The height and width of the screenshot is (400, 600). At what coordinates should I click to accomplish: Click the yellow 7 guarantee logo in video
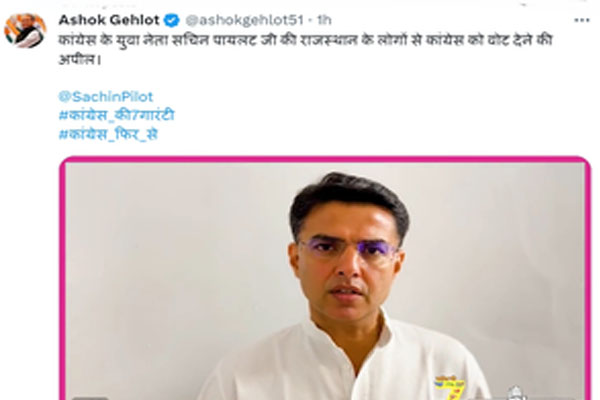point(450,388)
